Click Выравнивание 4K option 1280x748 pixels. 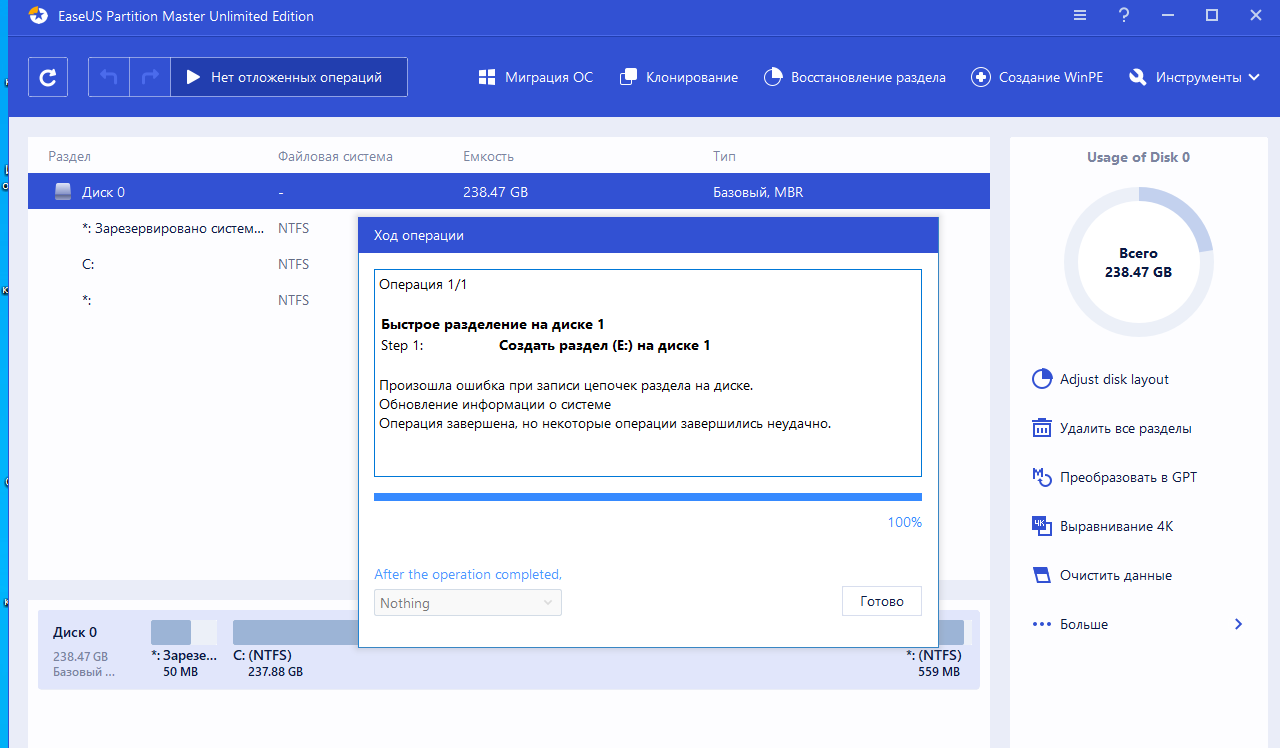(x=1102, y=526)
